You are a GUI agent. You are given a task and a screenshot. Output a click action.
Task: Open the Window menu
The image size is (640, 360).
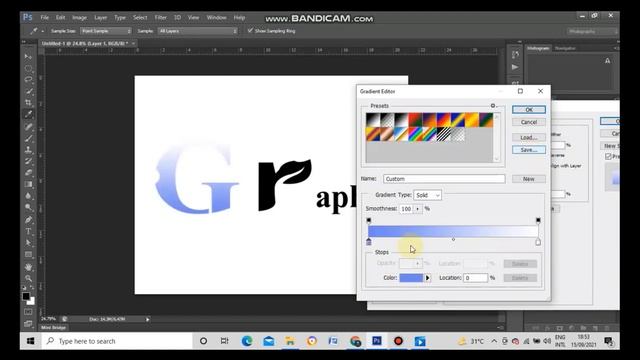click(216, 18)
